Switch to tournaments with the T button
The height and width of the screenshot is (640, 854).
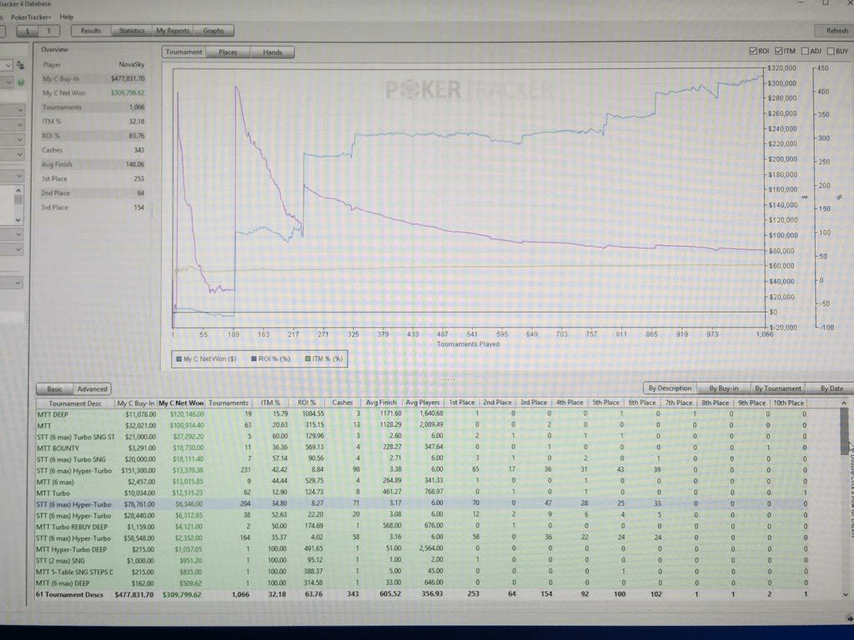point(49,31)
